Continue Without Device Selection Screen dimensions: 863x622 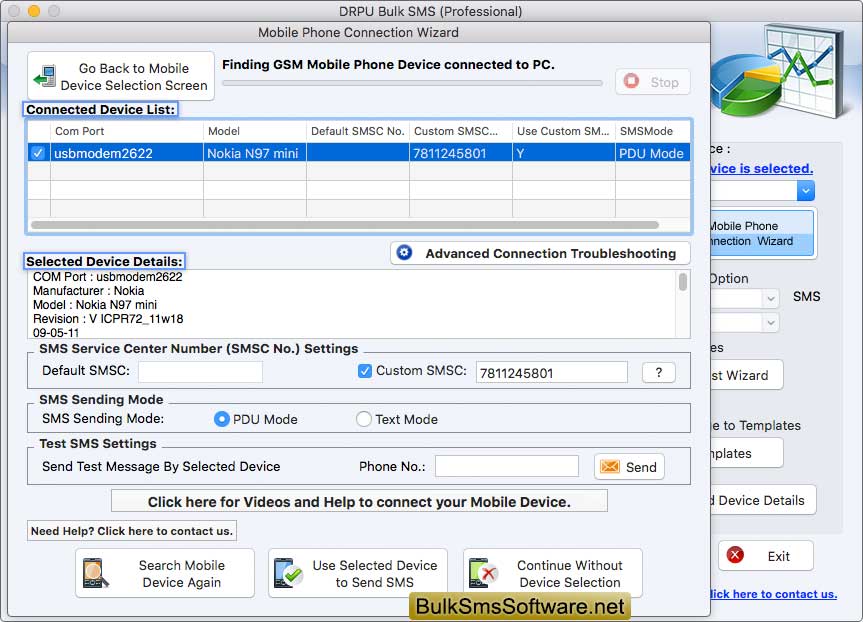pyautogui.click(x=553, y=574)
